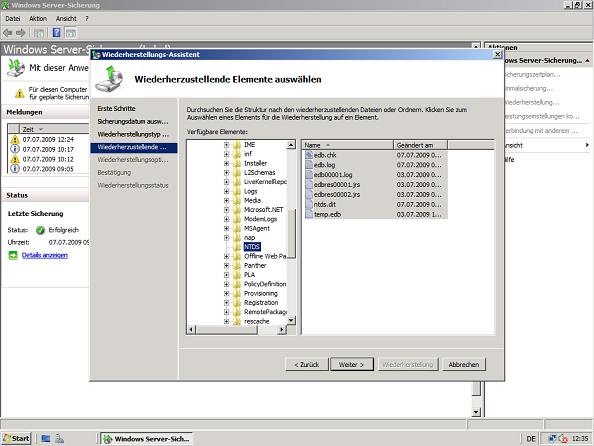Open the Ansicht menu
Screen dimensions: 594x446
[66, 19]
